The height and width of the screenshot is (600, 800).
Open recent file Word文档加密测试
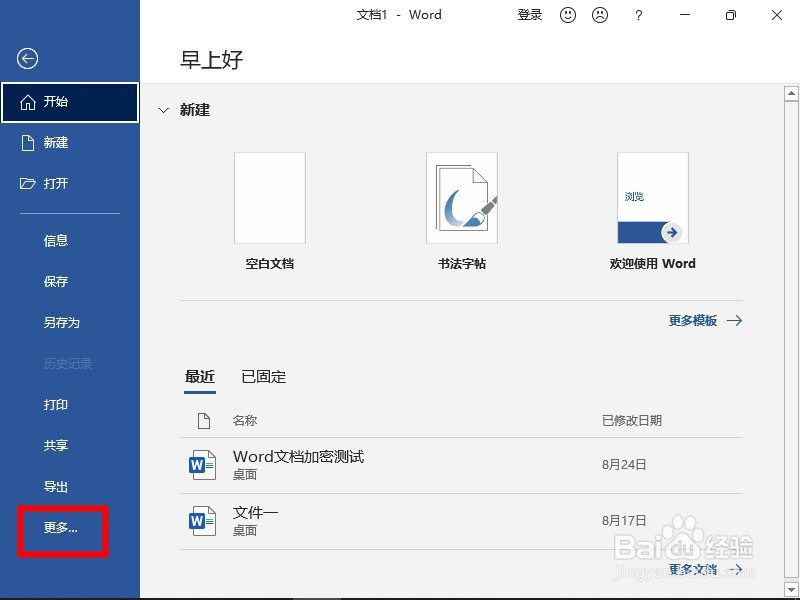pyautogui.click(x=461, y=465)
